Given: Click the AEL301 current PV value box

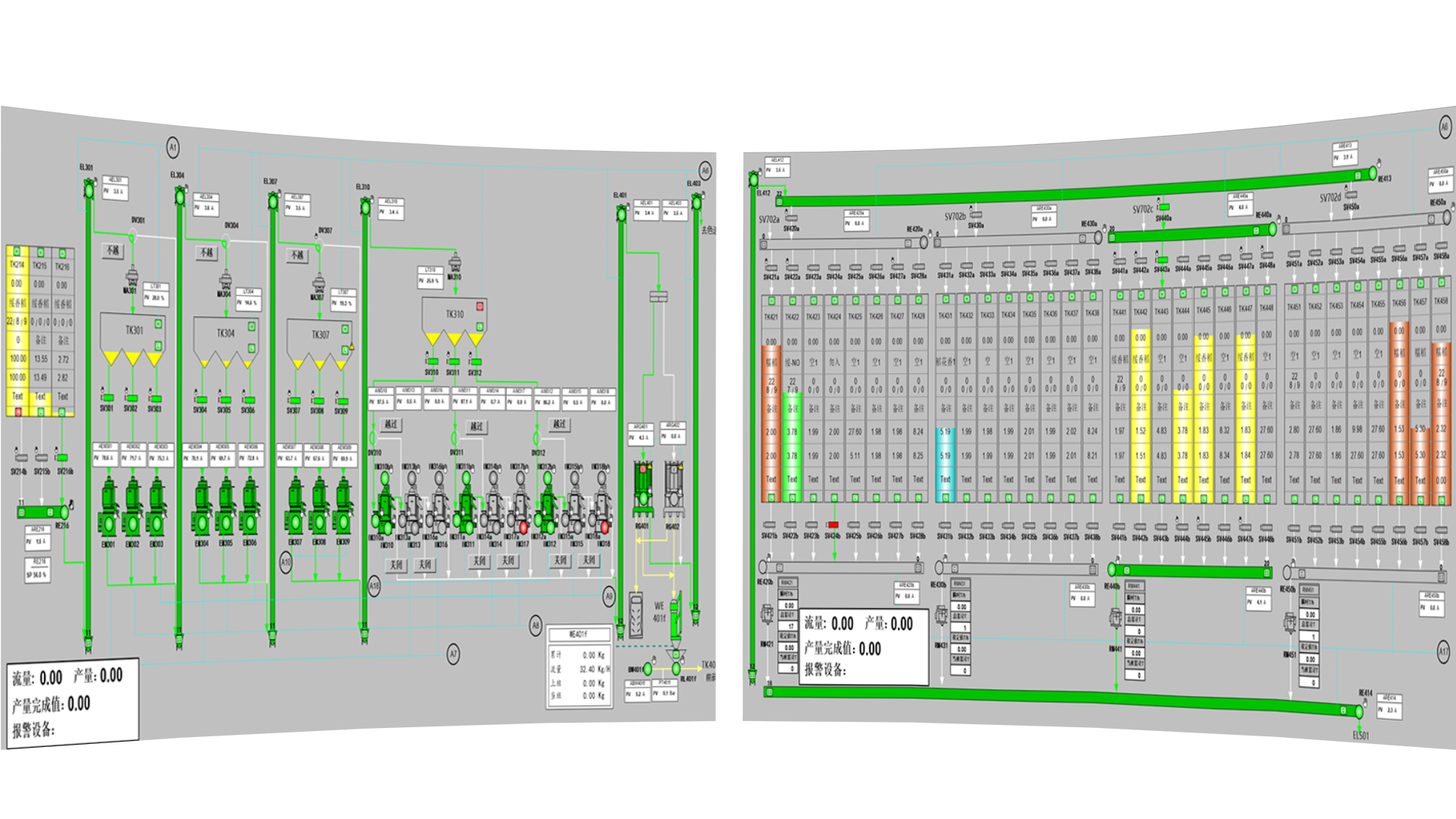Looking at the screenshot, I should (x=114, y=192).
